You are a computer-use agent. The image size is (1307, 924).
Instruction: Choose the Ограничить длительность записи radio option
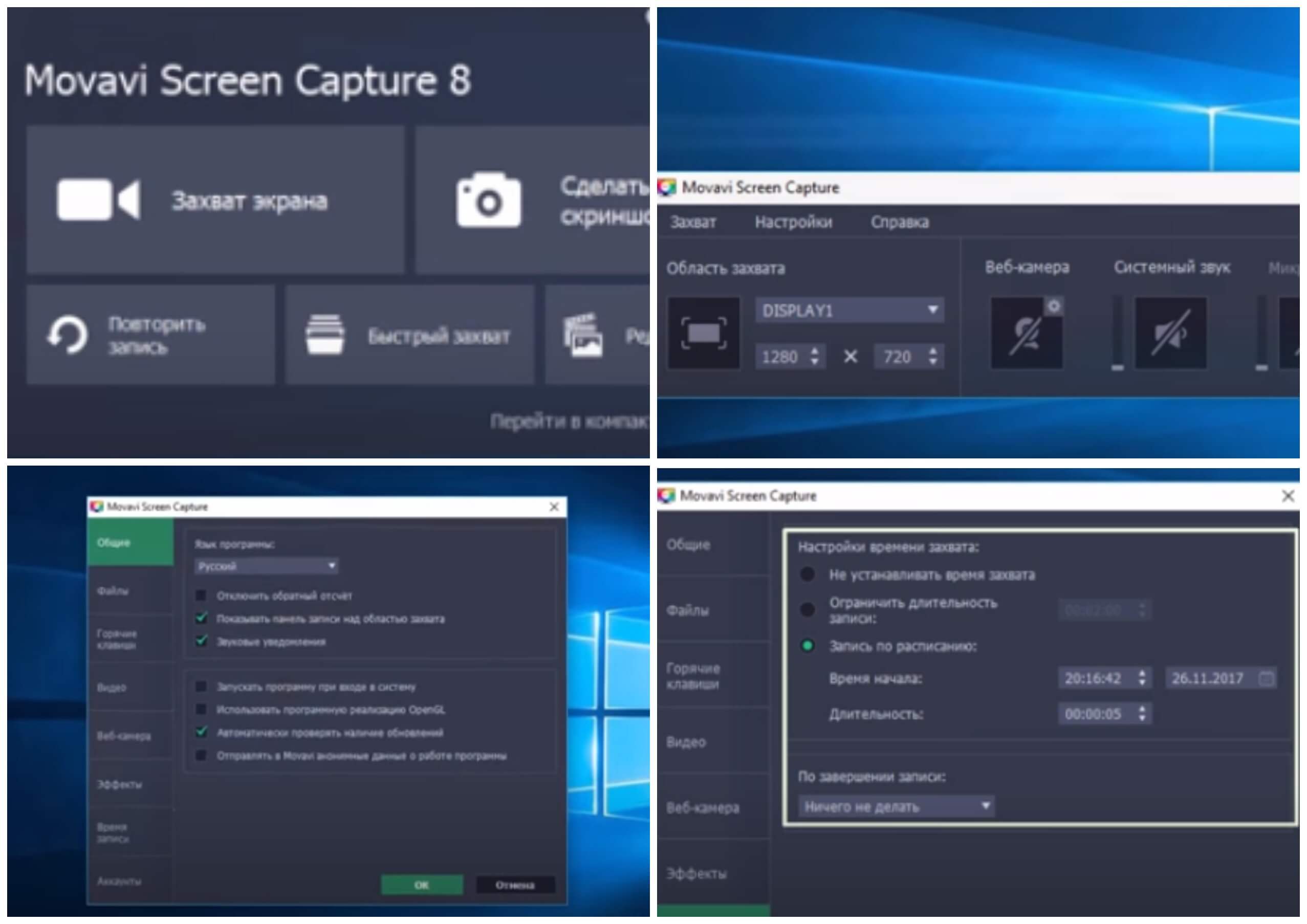coord(807,609)
